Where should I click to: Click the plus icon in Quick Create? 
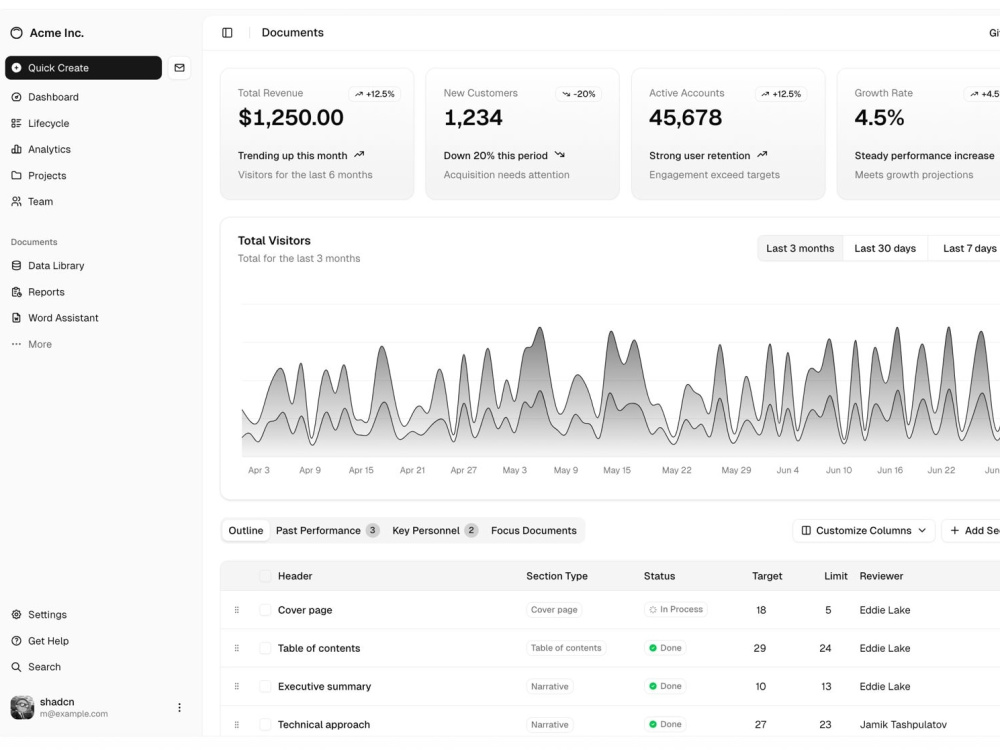[x=17, y=68]
